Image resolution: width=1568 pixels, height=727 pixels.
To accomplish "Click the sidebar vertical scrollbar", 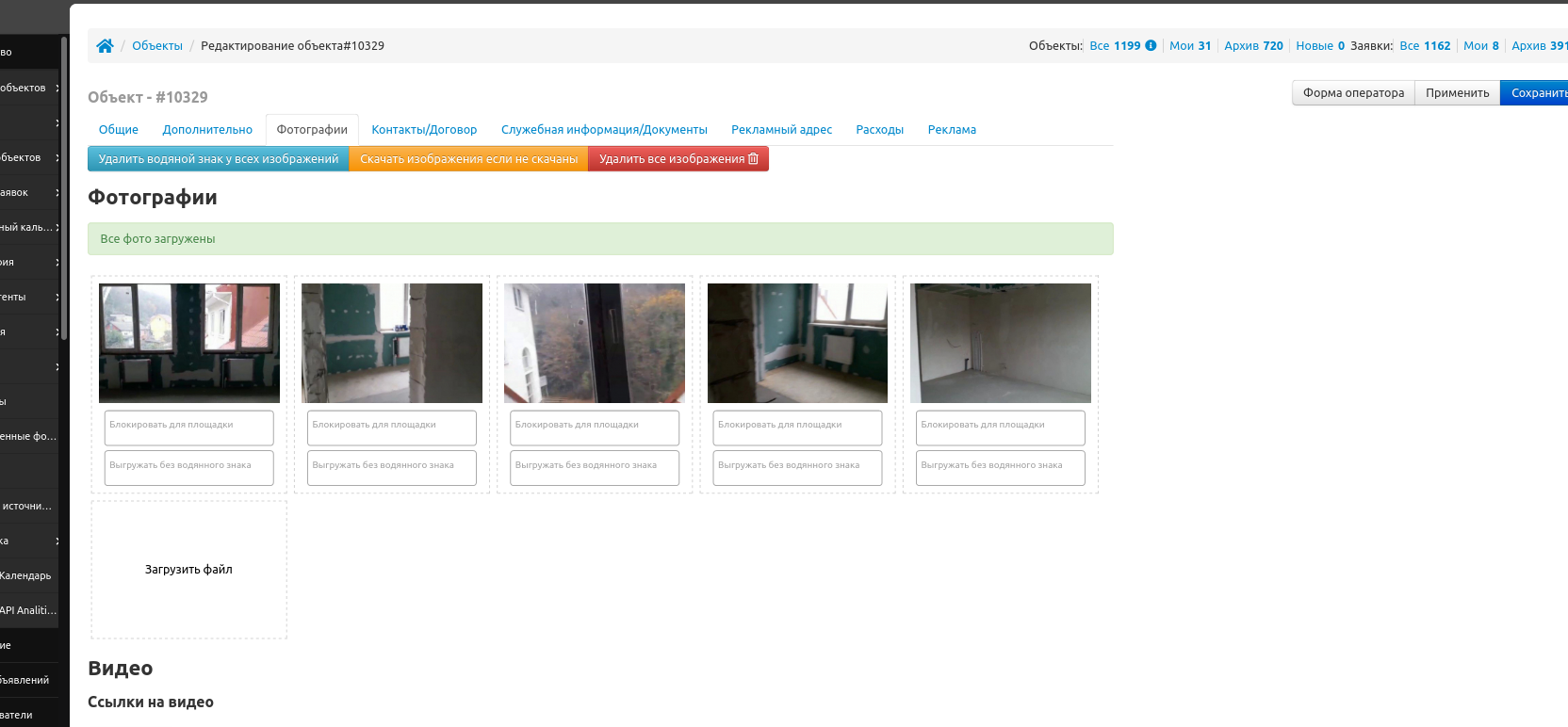I will (64, 188).
